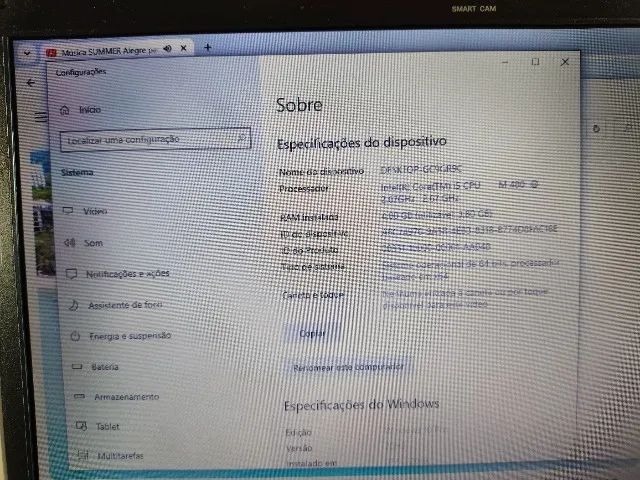640x480 pixels.
Task: Click the Bateria icon in sidebar
Action: (x=77, y=367)
